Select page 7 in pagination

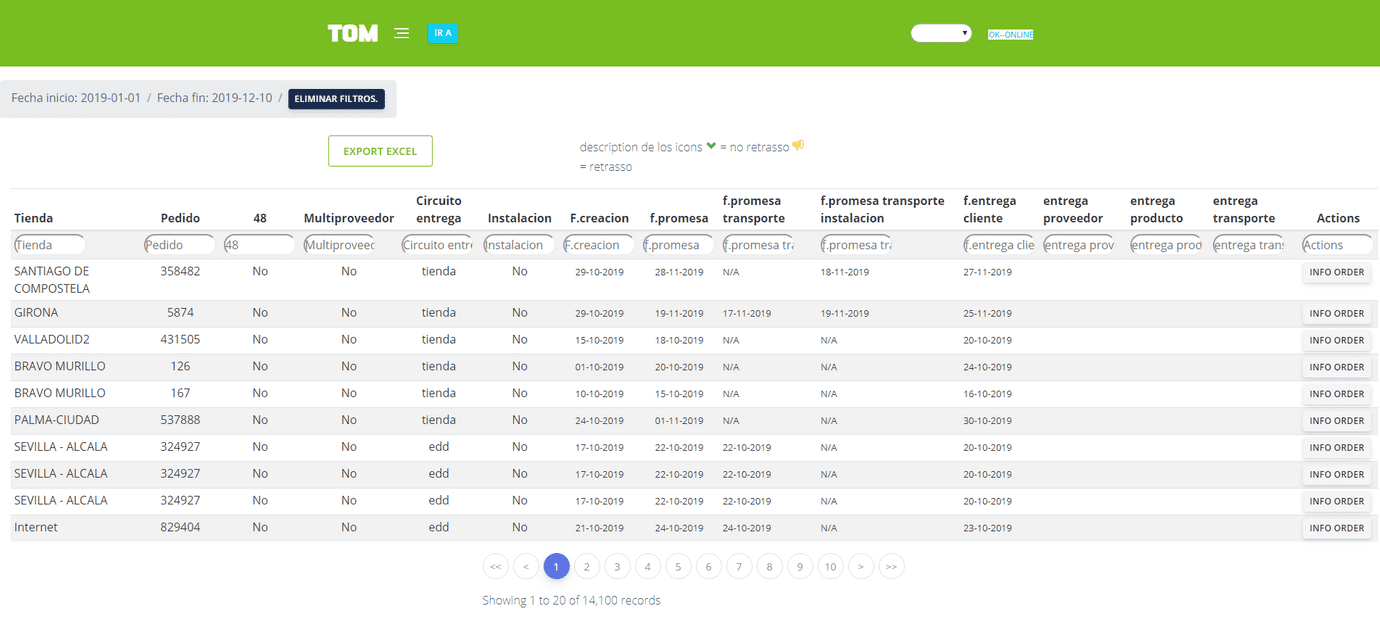tap(739, 567)
